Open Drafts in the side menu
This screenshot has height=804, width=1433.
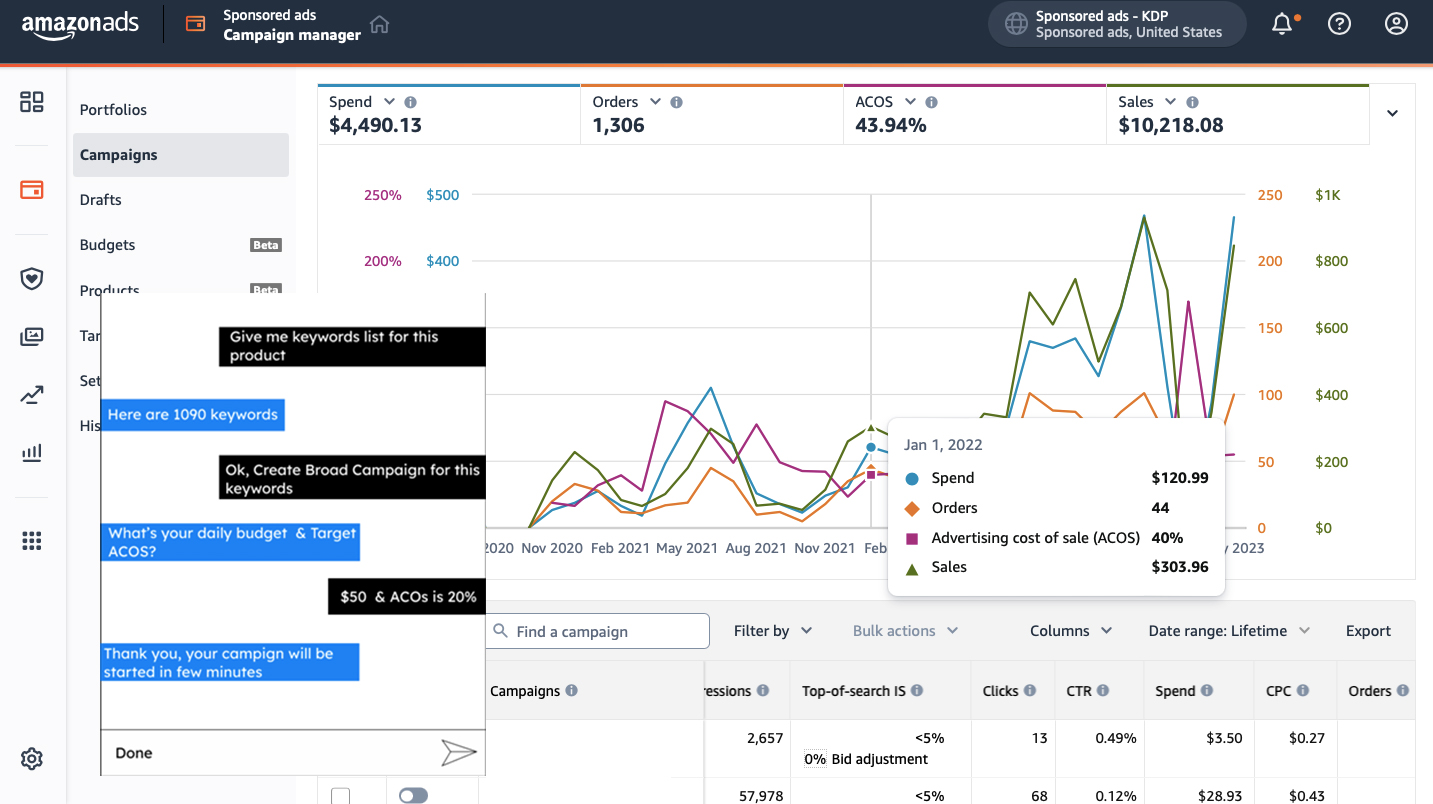pyautogui.click(x=101, y=200)
